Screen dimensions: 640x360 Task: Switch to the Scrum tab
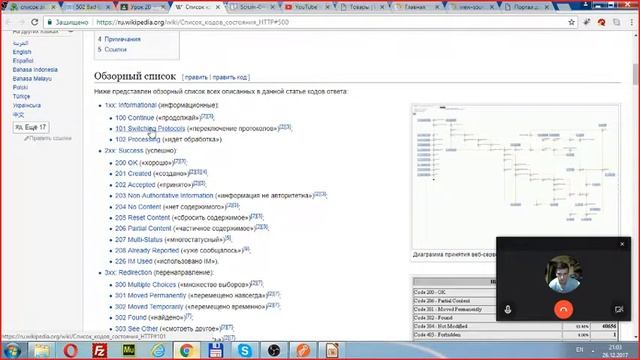252,7
